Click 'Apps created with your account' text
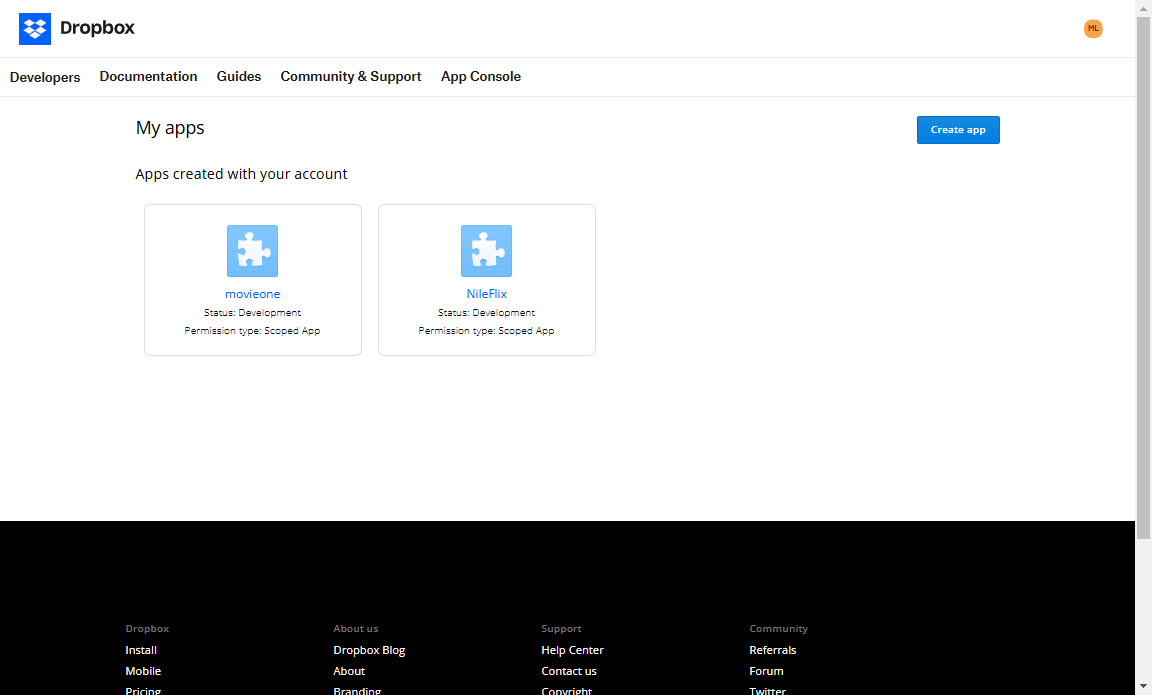 pos(241,174)
